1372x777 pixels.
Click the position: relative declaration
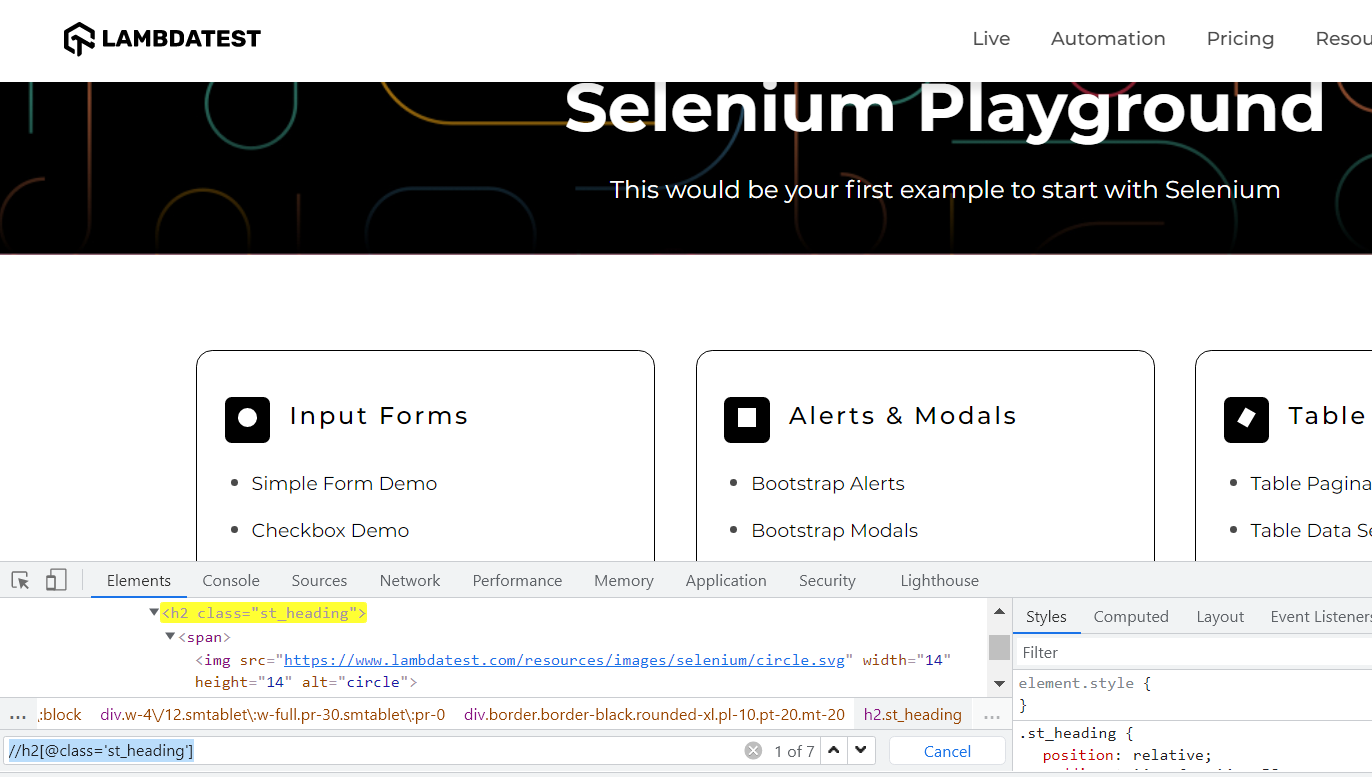1127,755
